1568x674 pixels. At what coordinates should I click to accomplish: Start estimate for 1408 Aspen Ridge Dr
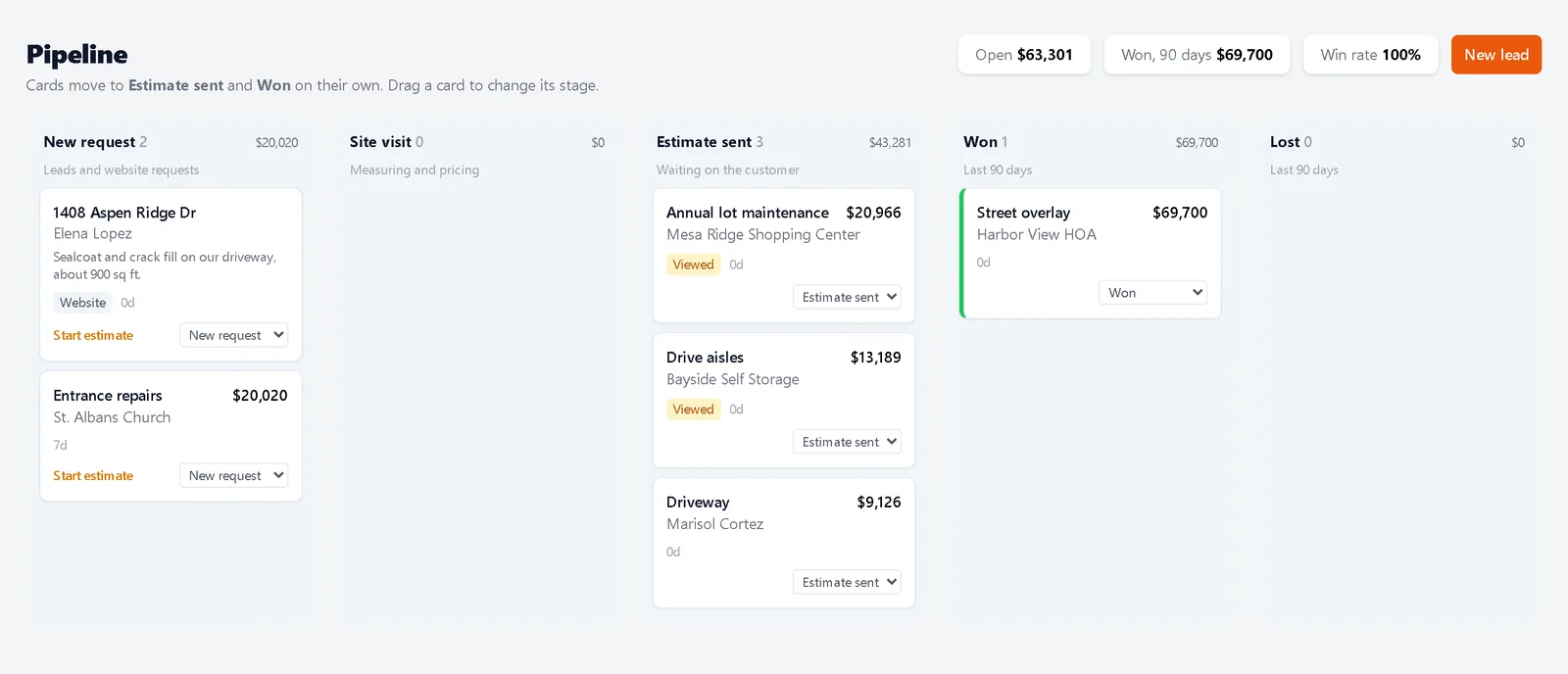point(93,335)
